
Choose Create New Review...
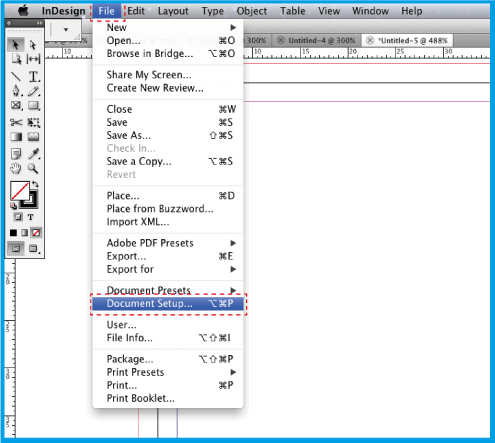click(168, 88)
